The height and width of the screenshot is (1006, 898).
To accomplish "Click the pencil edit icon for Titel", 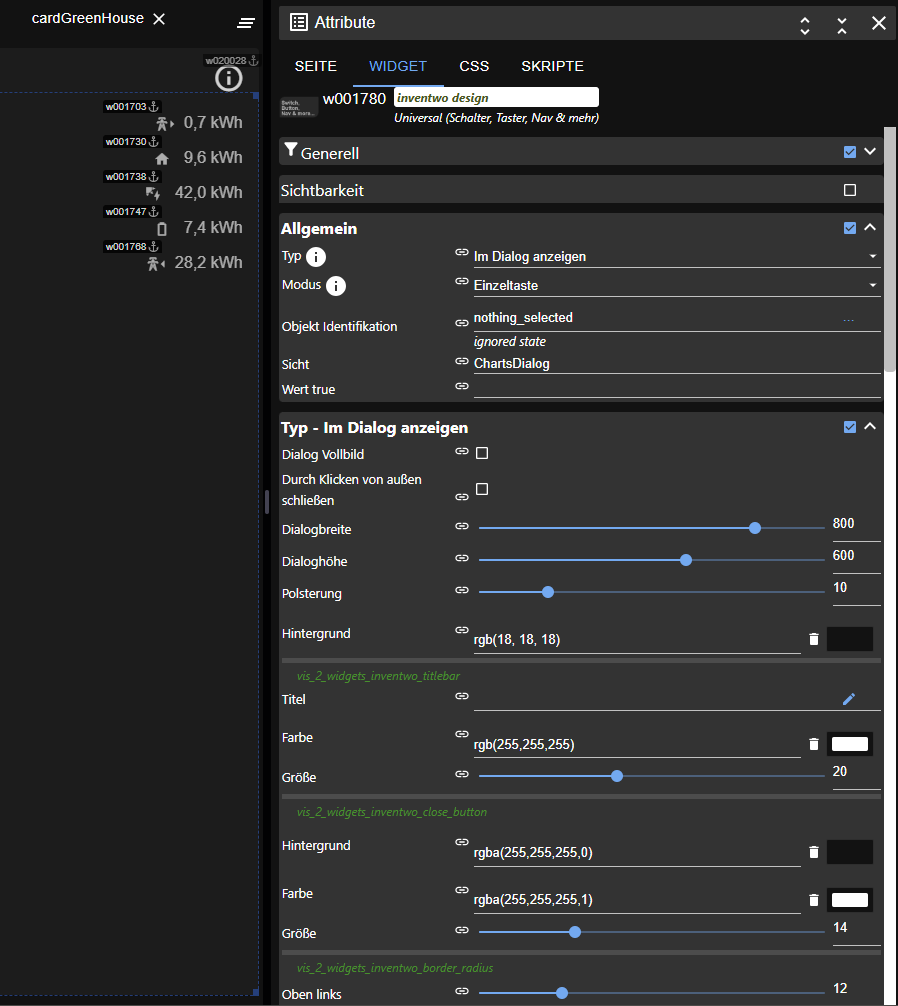I will 849,699.
